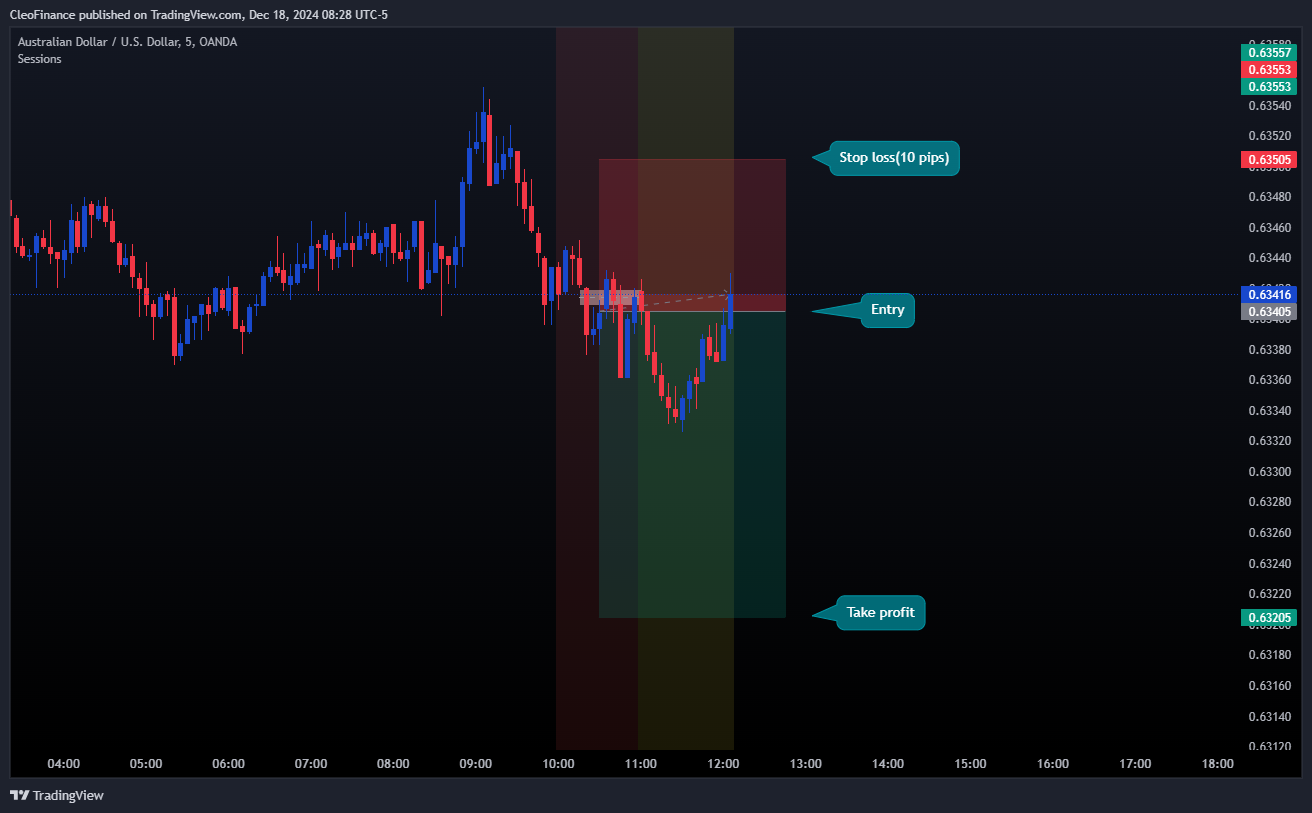Click the green 0.63205 target price label
This screenshot has width=1312, height=813.
coord(1268,618)
